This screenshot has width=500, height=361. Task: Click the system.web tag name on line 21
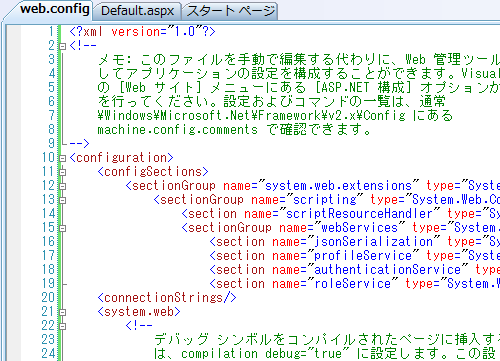(x=139, y=311)
